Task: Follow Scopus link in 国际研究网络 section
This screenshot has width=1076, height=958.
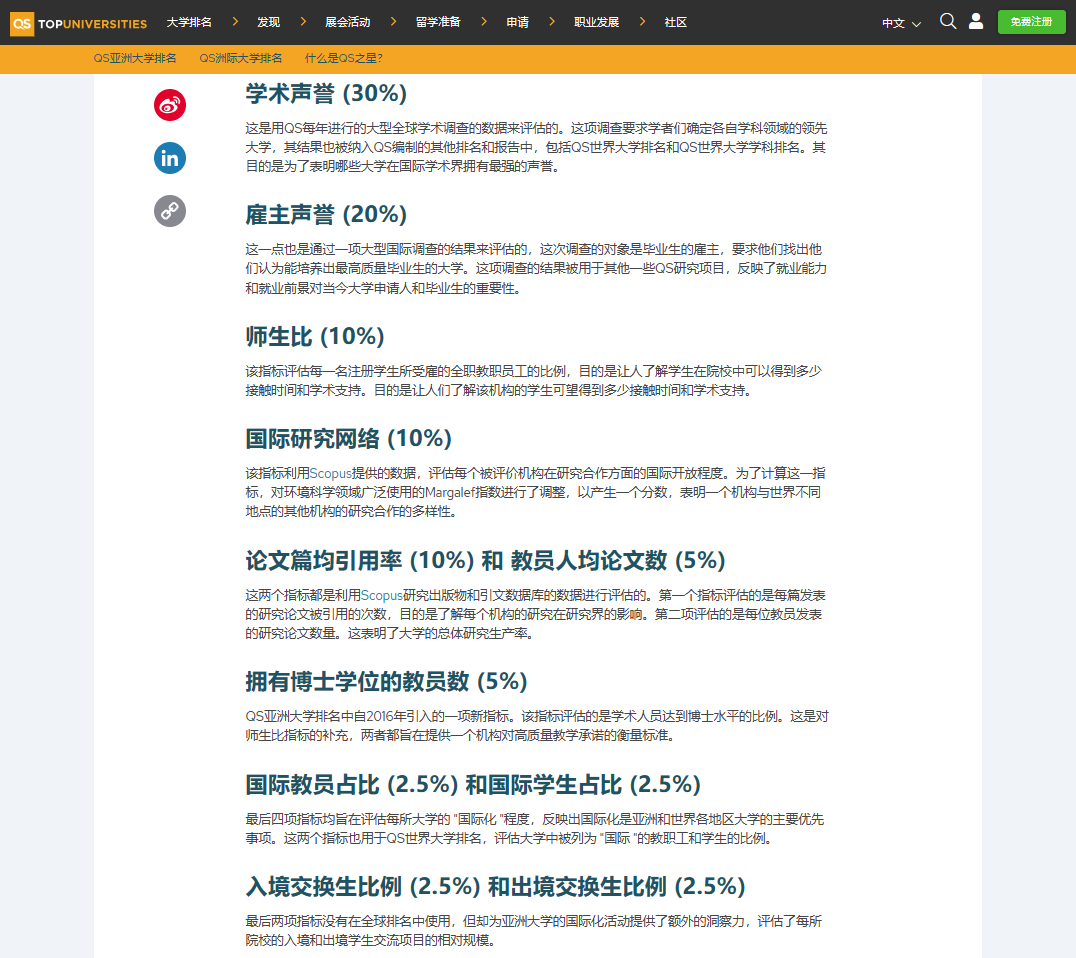Action: click(330, 474)
